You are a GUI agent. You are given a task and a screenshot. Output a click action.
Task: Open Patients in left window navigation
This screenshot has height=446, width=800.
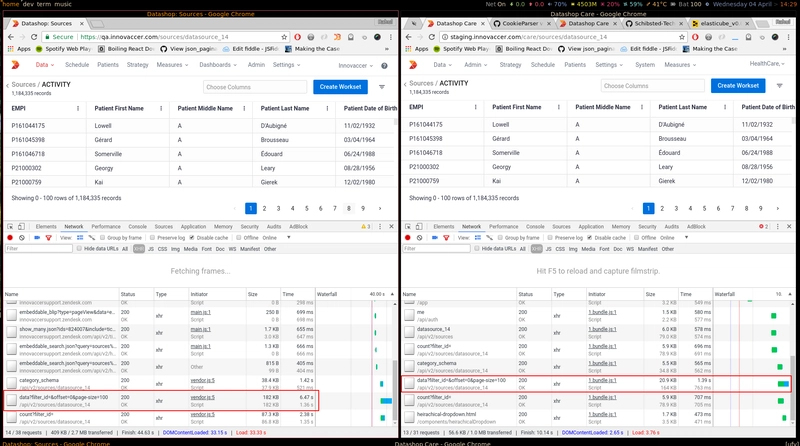[x=108, y=65]
